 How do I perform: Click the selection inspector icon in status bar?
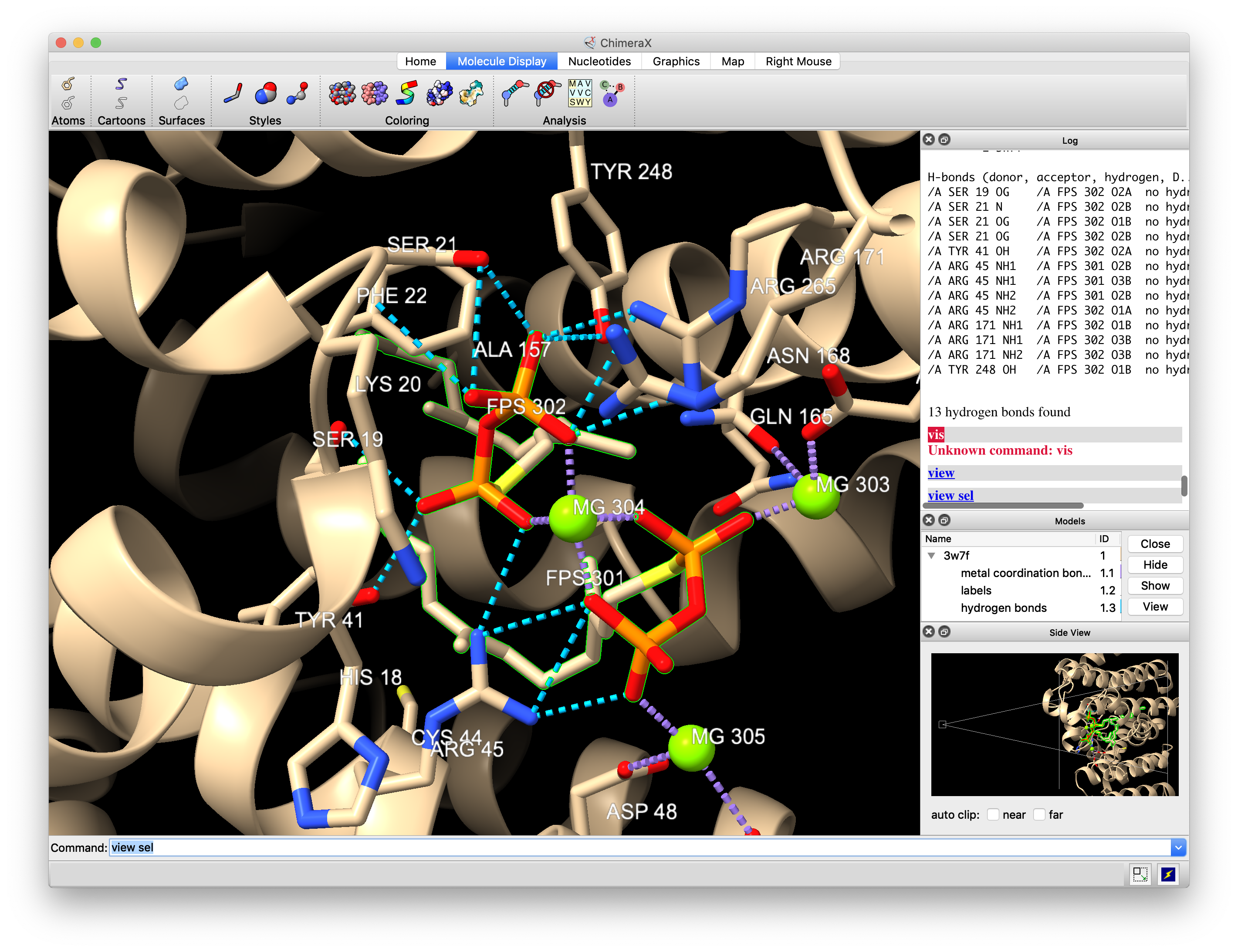[x=1140, y=874]
